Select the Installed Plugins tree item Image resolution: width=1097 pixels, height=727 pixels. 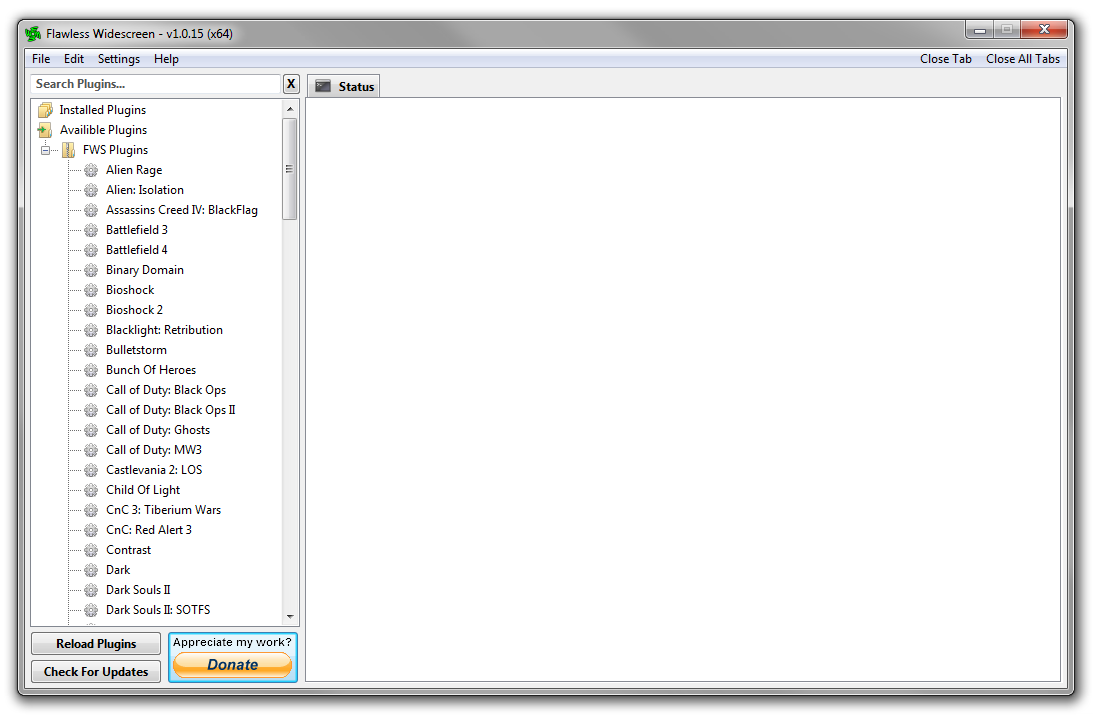(x=103, y=110)
